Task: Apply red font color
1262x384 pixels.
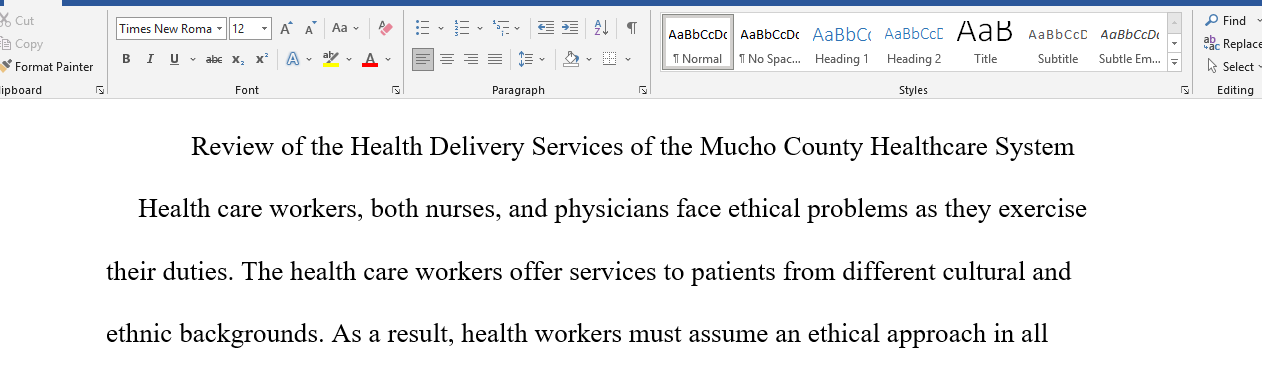Action: tap(370, 59)
